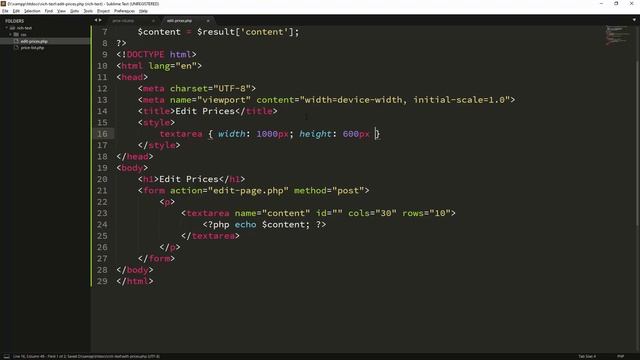This screenshot has width=640, height=360.
Task: Open the Tools menu
Action: pyautogui.click(x=88, y=11)
